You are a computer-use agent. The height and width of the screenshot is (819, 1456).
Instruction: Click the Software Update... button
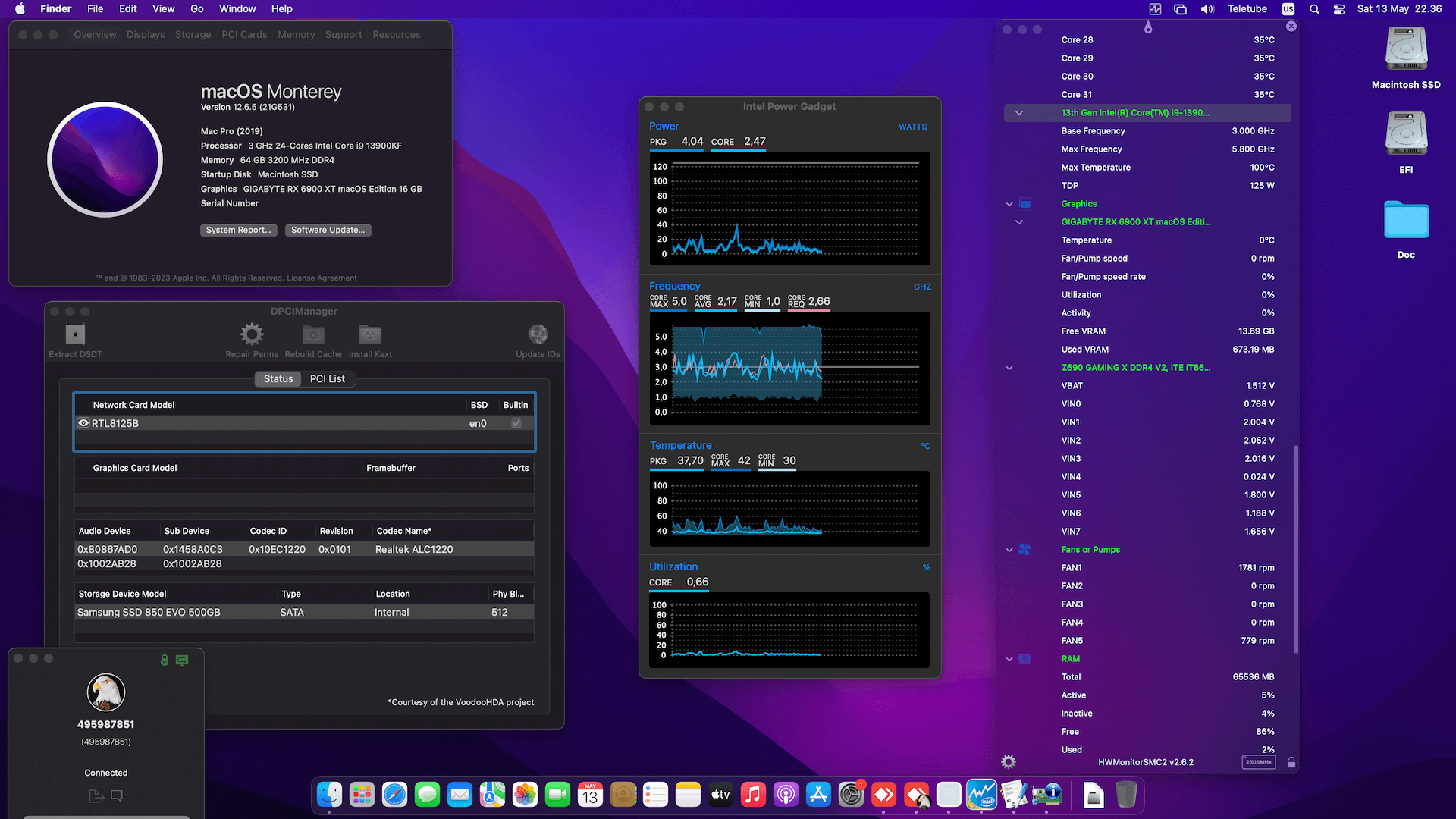[x=328, y=230]
